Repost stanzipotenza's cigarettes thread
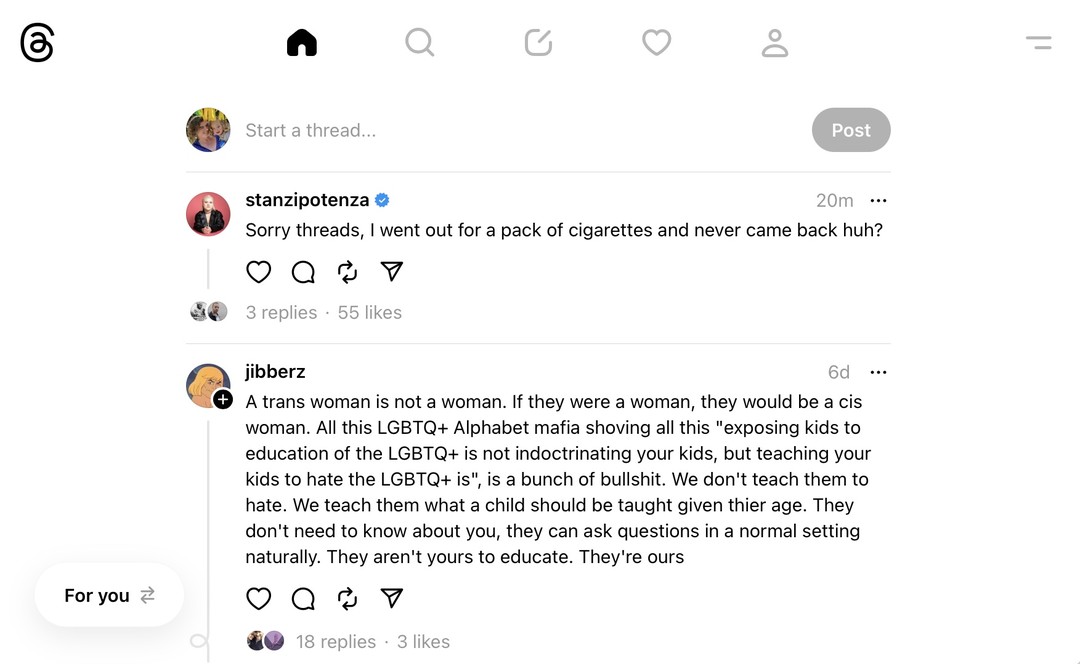 (348, 272)
